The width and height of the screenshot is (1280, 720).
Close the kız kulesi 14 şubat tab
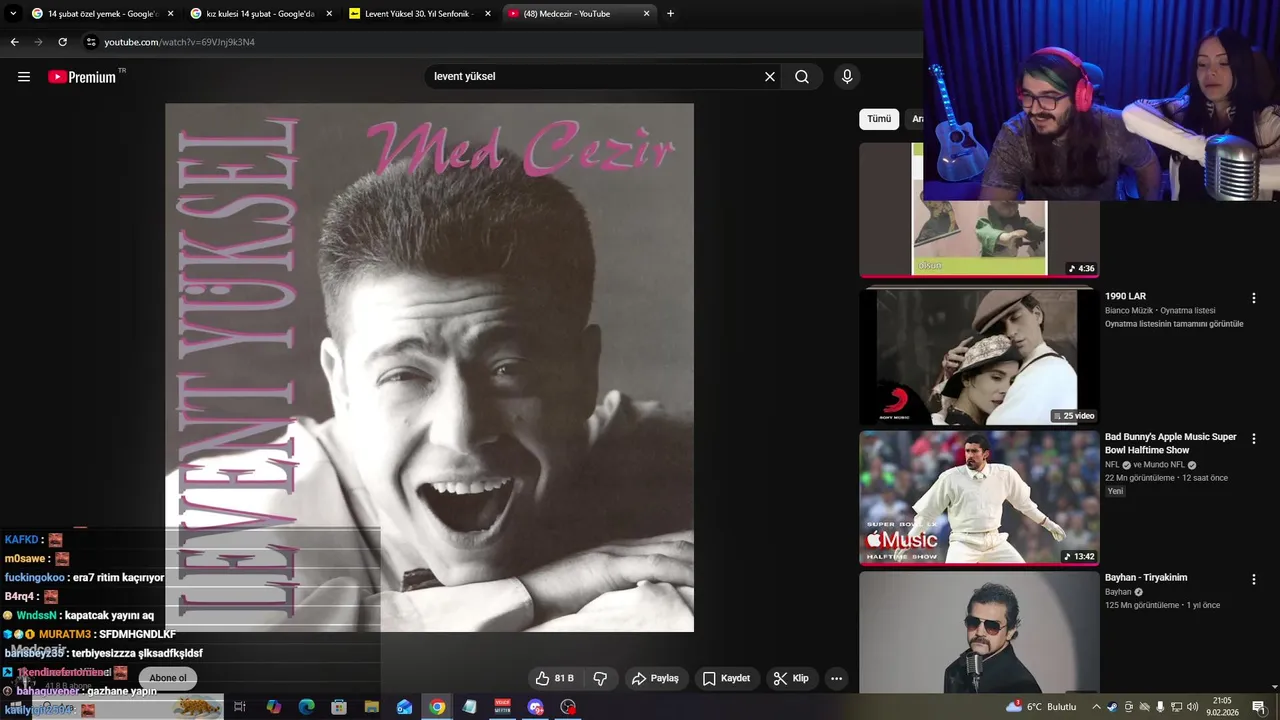329,14
